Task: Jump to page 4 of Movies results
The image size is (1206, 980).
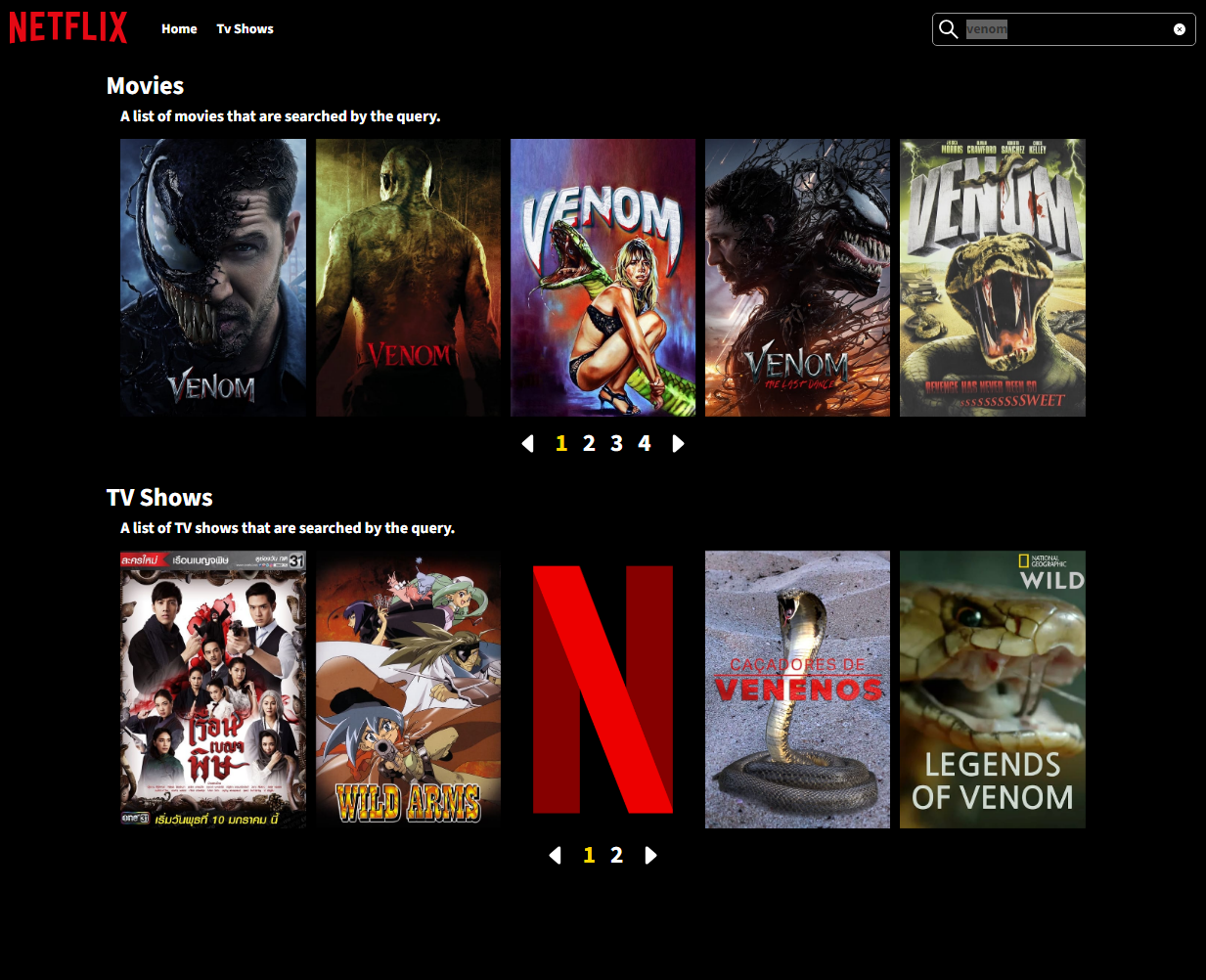Action: tap(644, 444)
